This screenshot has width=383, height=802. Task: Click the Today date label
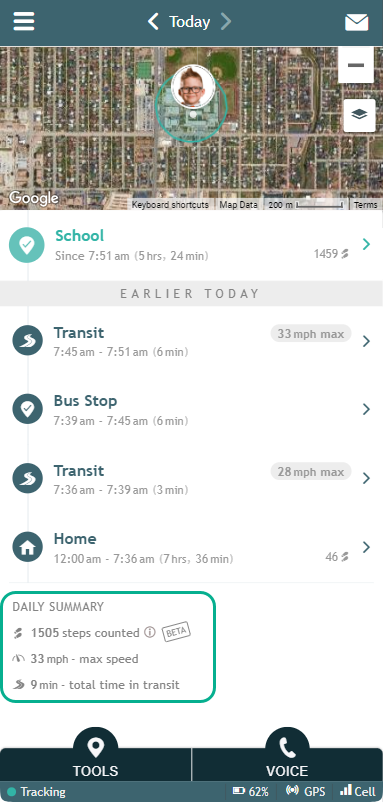(190, 21)
